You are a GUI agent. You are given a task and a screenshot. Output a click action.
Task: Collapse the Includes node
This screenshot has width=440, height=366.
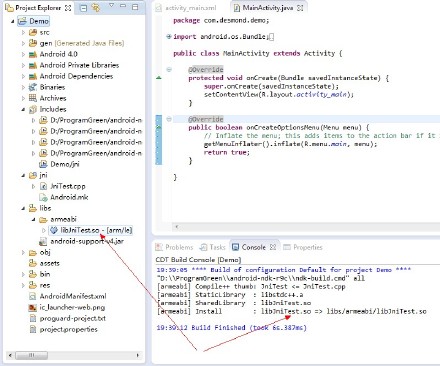click(x=23, y=109)
